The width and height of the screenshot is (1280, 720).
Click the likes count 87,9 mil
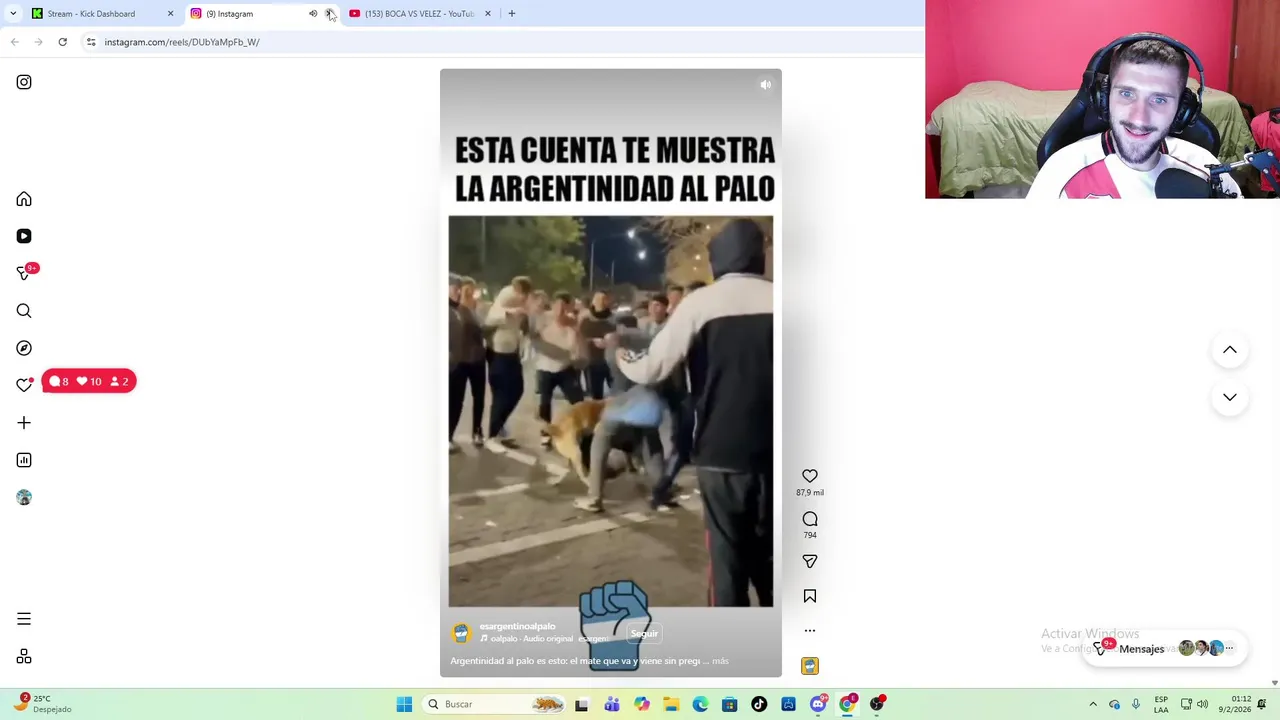(x=810, y=492)
